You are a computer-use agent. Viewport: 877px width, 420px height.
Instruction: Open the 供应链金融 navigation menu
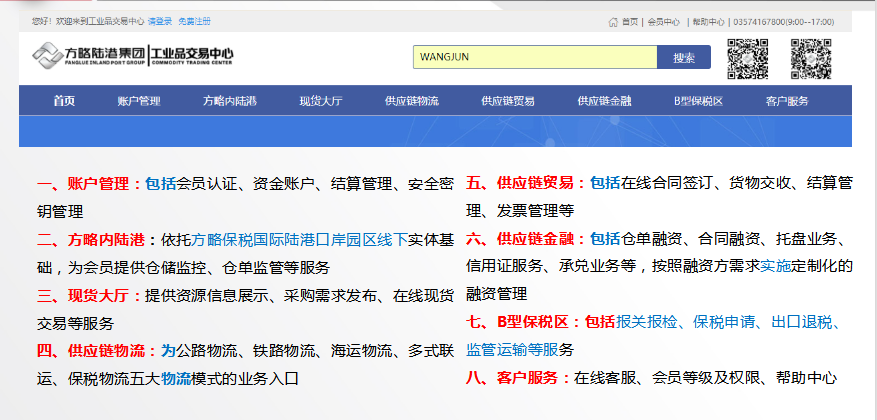(x=603, y=101)
